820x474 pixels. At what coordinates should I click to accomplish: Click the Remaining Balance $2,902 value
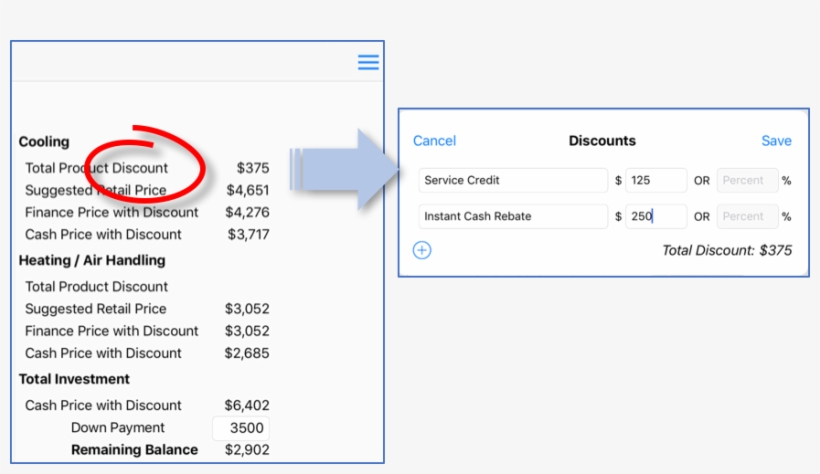[246, 450]
